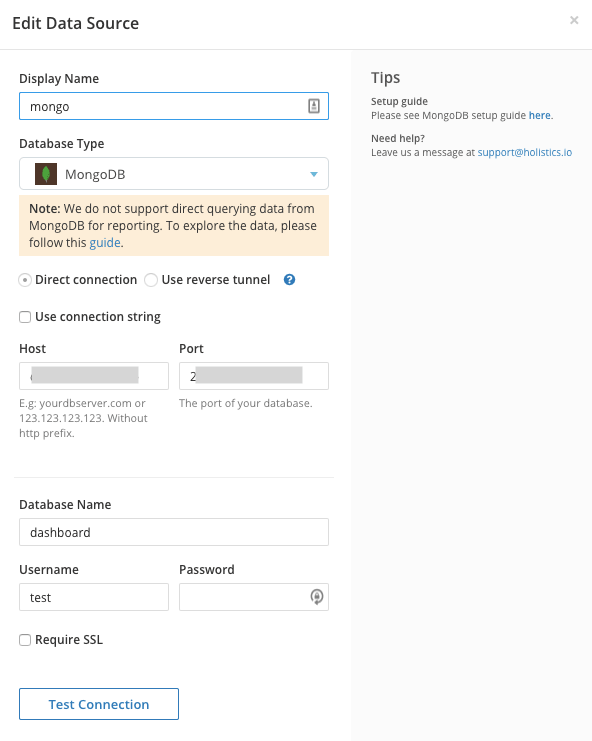Click the Username field containing test
Image resolution: width=592 pixels, height=741 pixels.
click(94, 597)
